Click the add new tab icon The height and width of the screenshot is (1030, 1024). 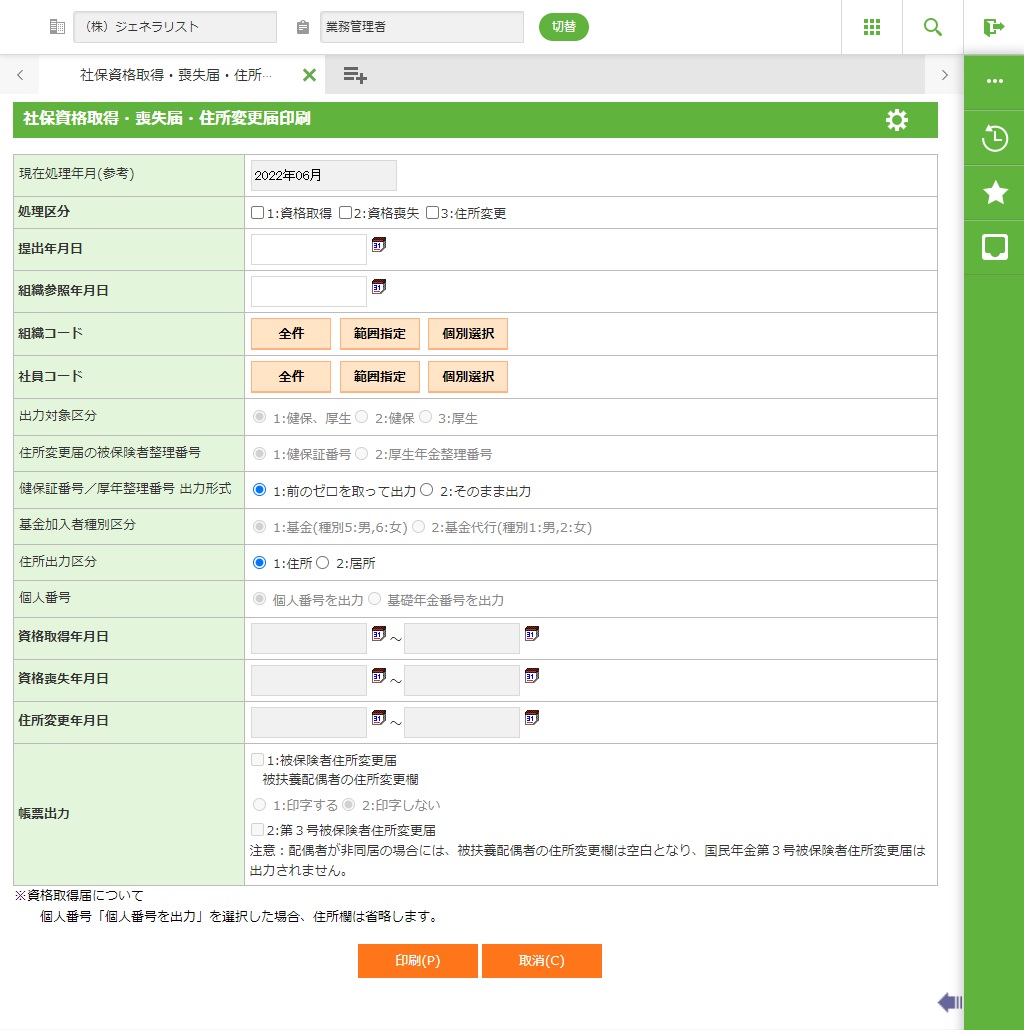tap(355, 75)
